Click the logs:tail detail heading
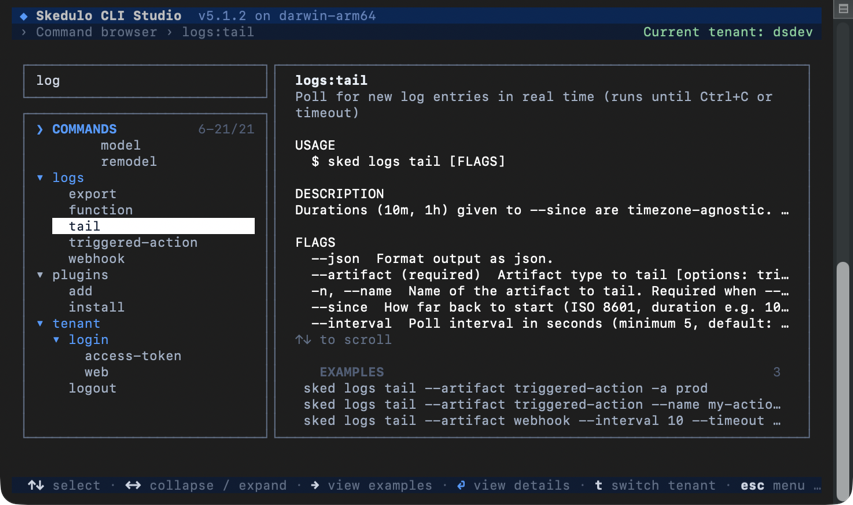853x505 pixels. pos(331,81)
